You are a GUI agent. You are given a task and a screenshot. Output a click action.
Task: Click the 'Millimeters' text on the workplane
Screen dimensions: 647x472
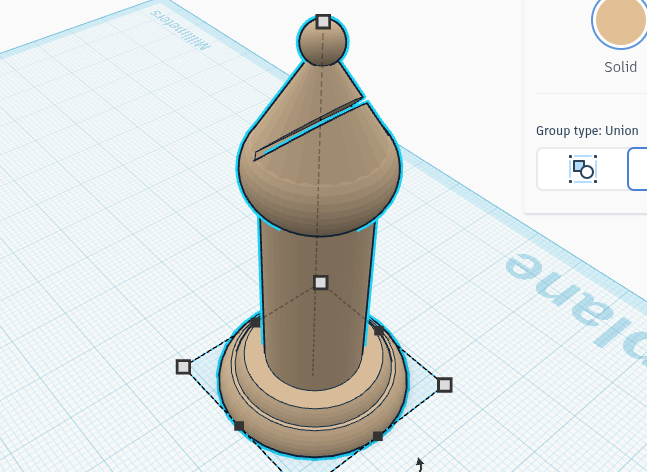coord(180,30)
